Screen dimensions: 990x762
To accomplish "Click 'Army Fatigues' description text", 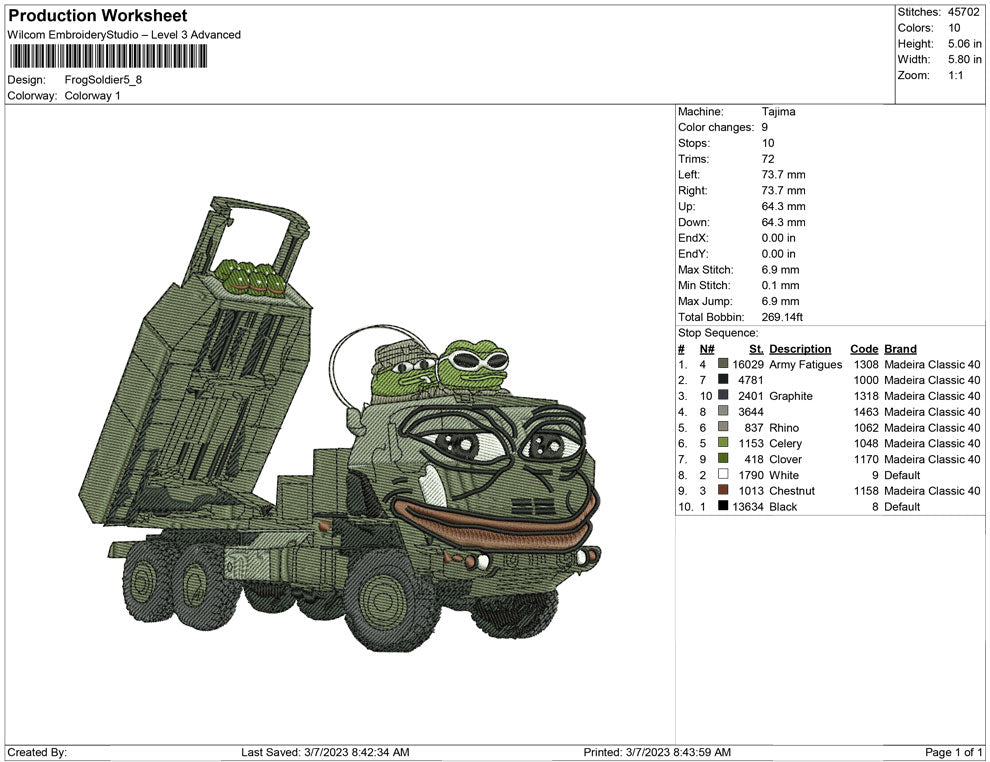I will [806, 364].
